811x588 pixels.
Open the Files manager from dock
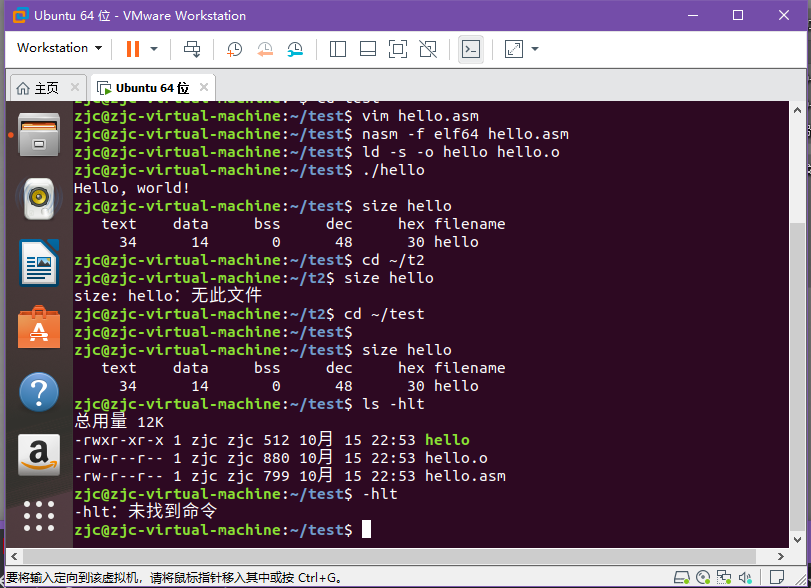point(39,135)
